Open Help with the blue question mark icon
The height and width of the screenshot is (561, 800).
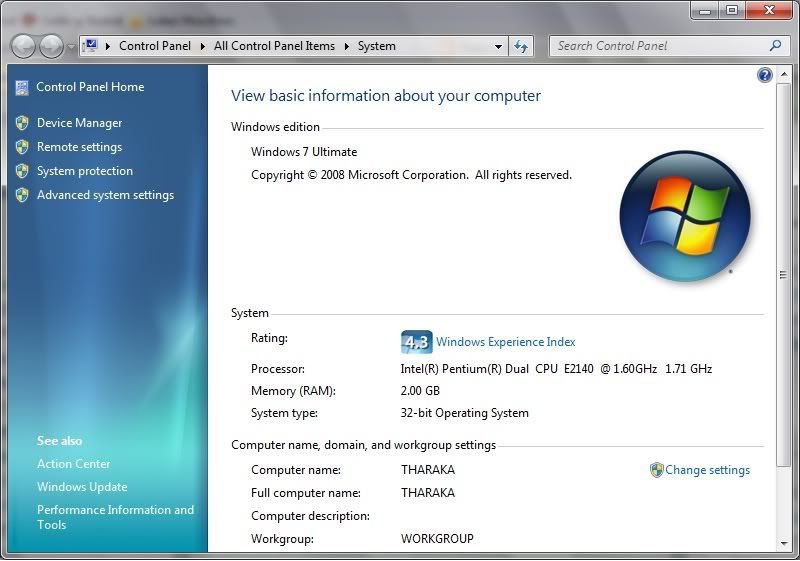click(765, 75)
